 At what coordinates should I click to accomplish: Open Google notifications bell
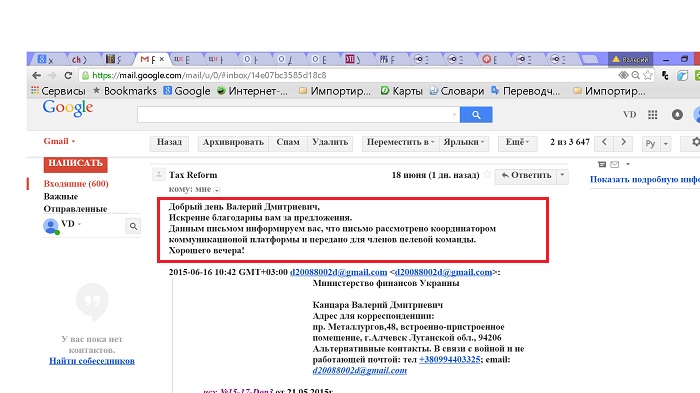point(677,115)
